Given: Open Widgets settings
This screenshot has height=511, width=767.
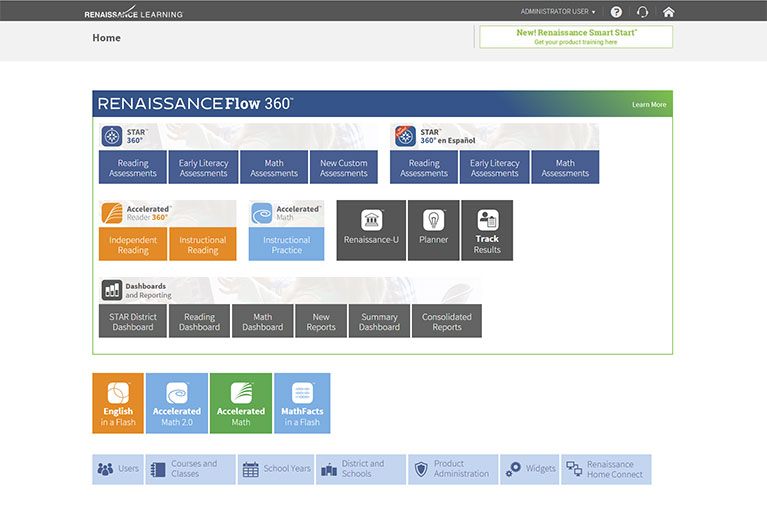Looking at the screenshot, I should point(529,469).
